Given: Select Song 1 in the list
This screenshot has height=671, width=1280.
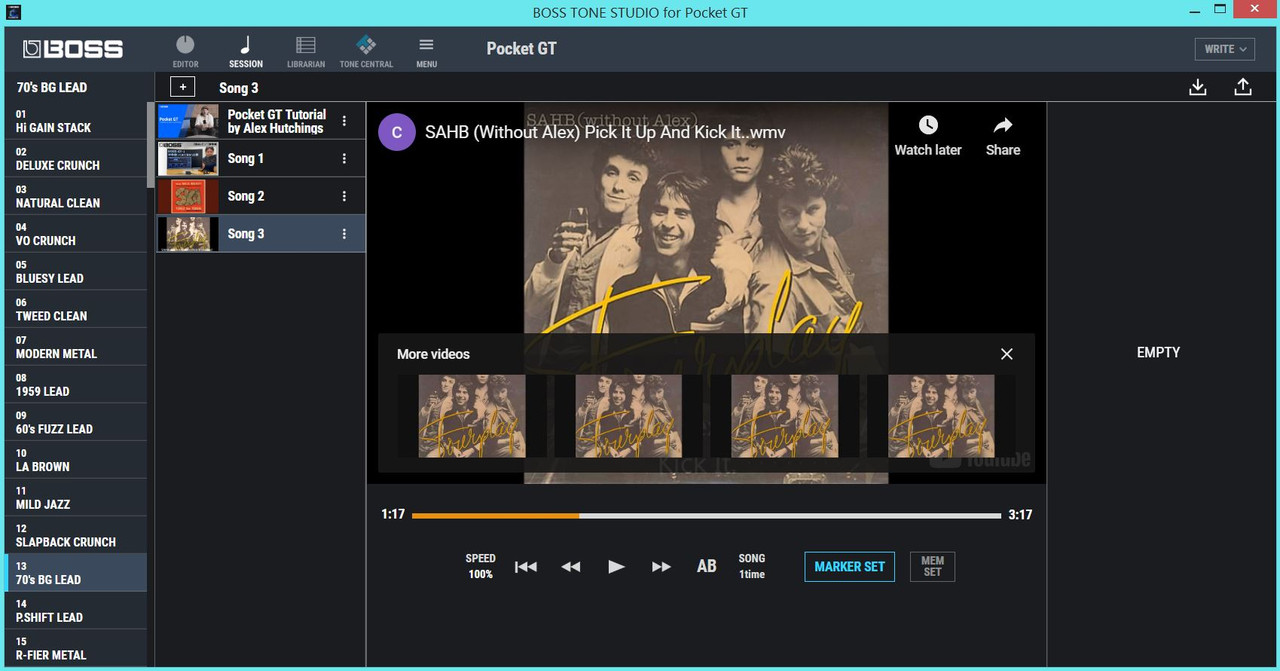Looking at the screenshot, I should click(261, 158).
